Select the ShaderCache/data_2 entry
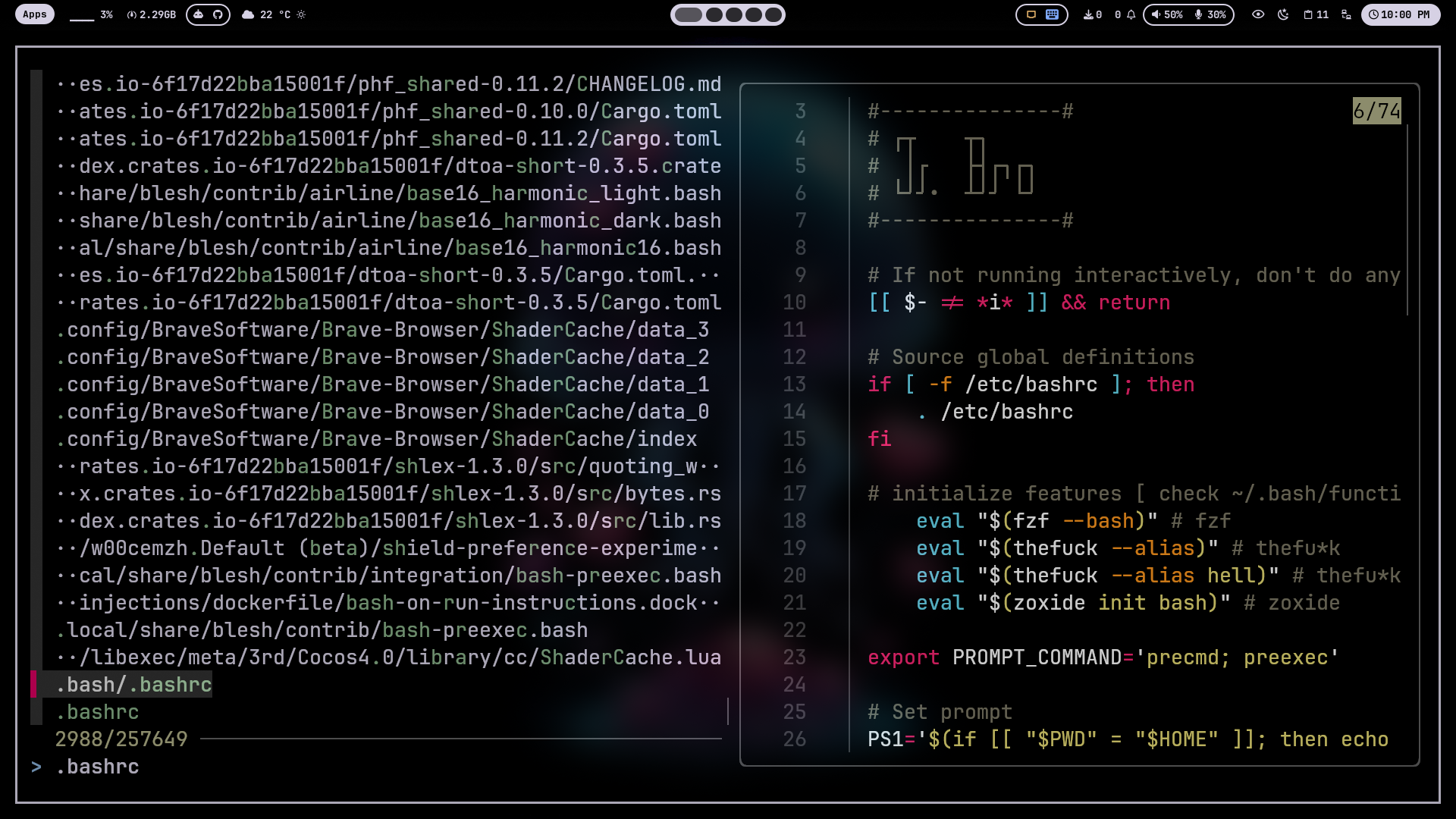 [x=382, y=357]
